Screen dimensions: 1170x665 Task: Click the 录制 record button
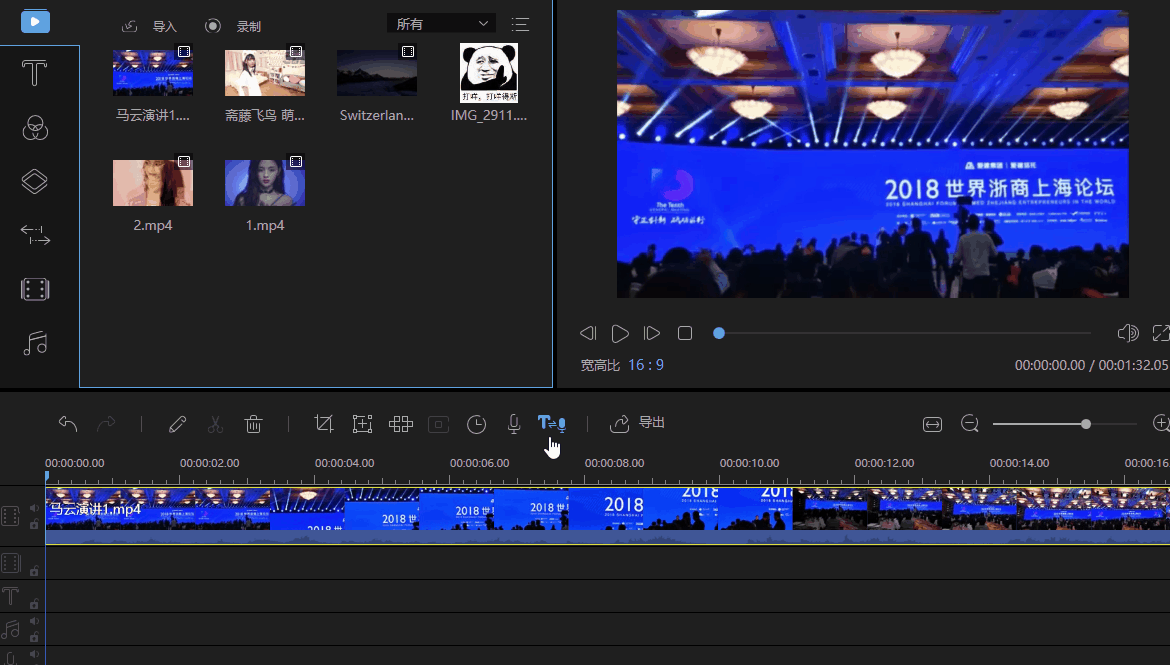click(233, 26)
